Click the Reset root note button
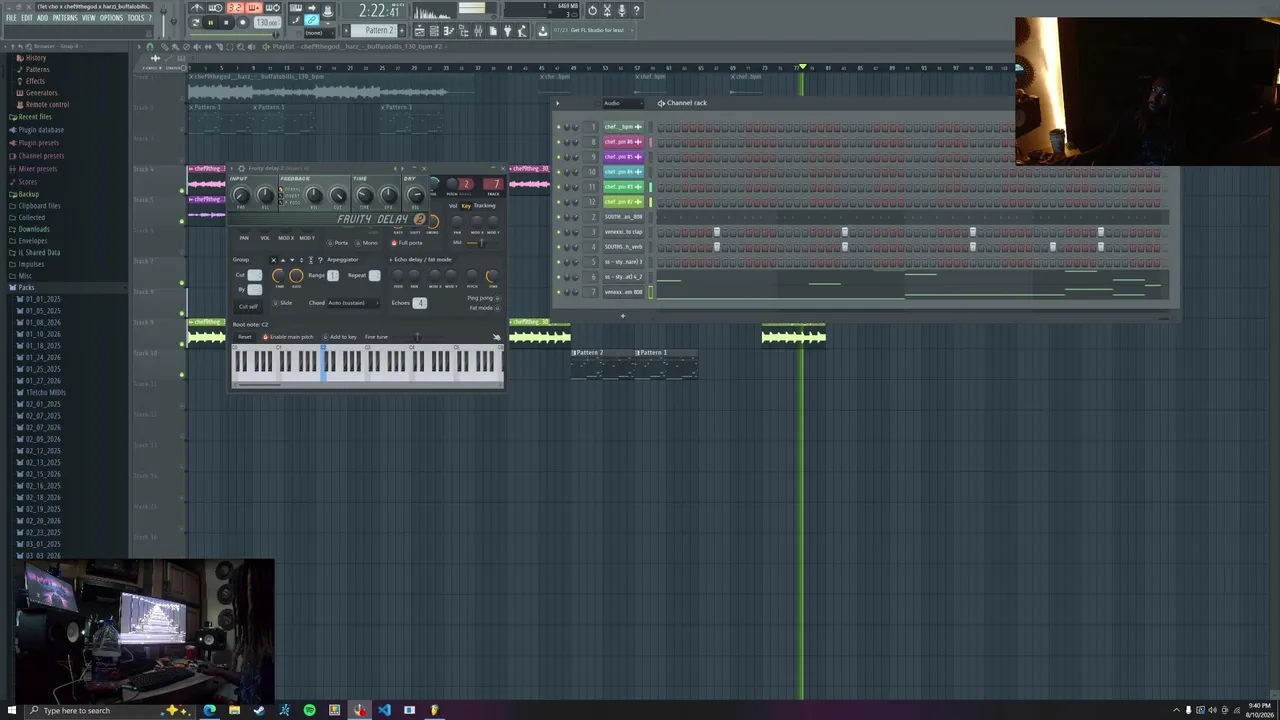 click(245, 337)
